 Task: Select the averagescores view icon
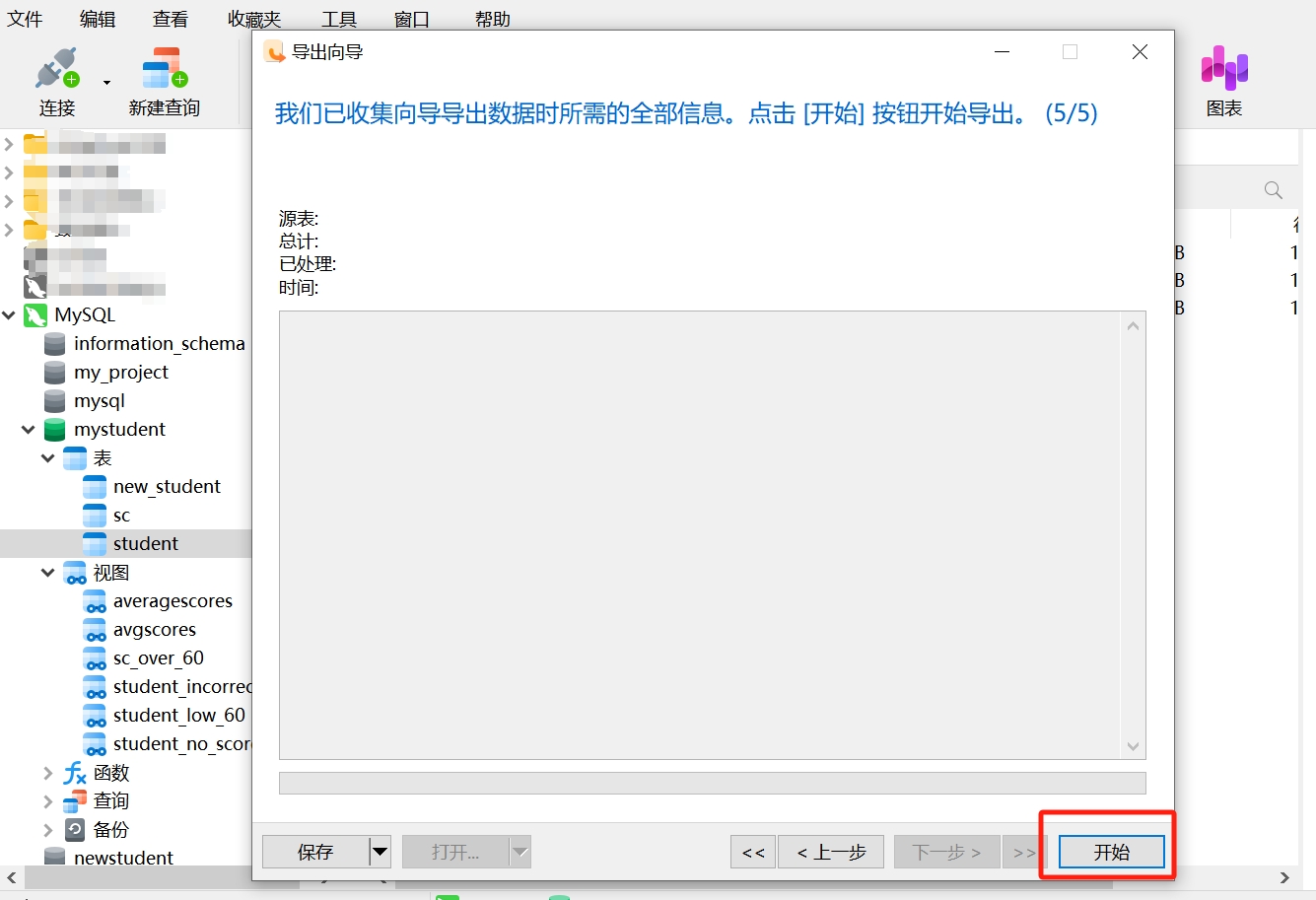[x=95, y=601]
